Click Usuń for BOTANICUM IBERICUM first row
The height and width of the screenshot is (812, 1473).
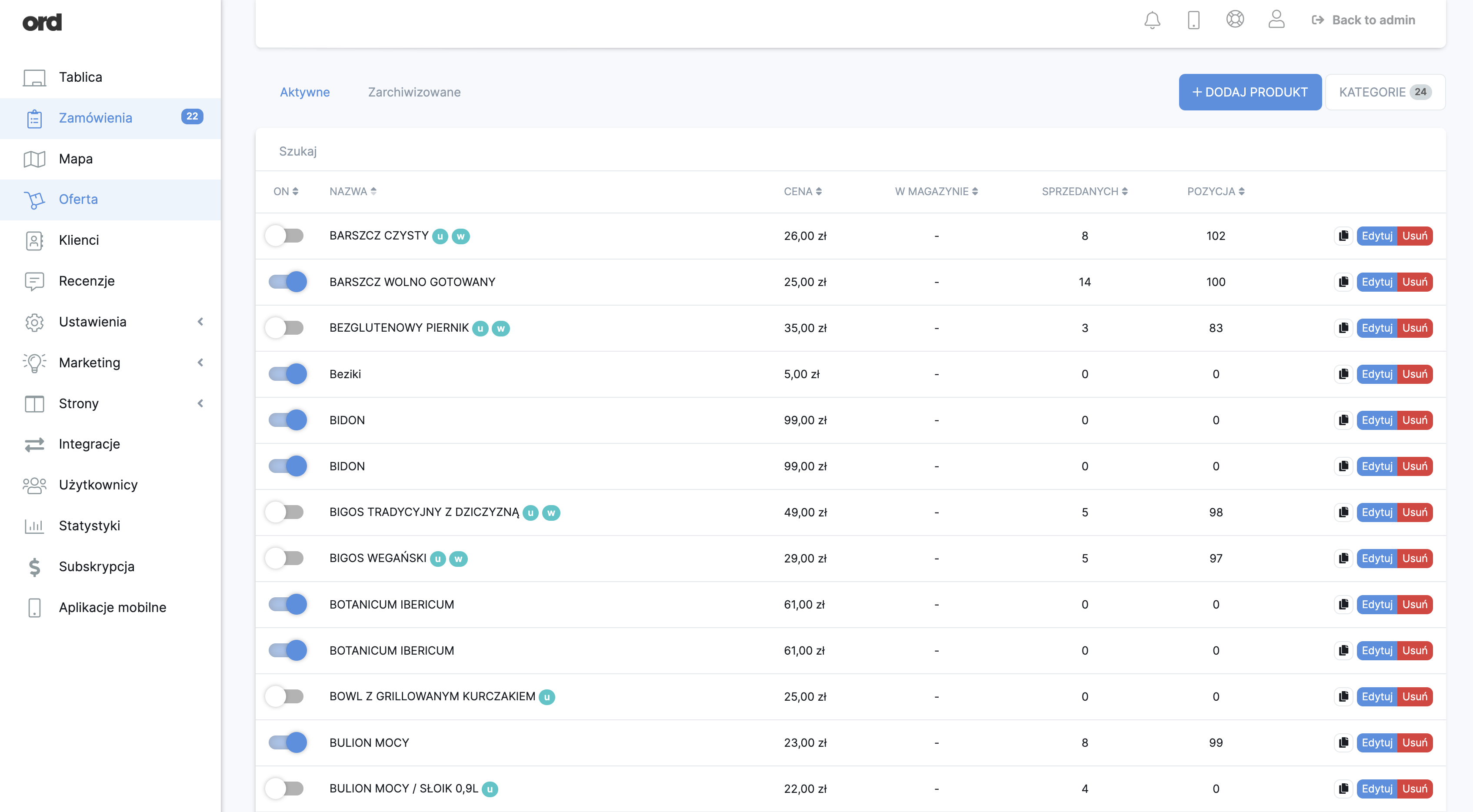(1414, 604)
